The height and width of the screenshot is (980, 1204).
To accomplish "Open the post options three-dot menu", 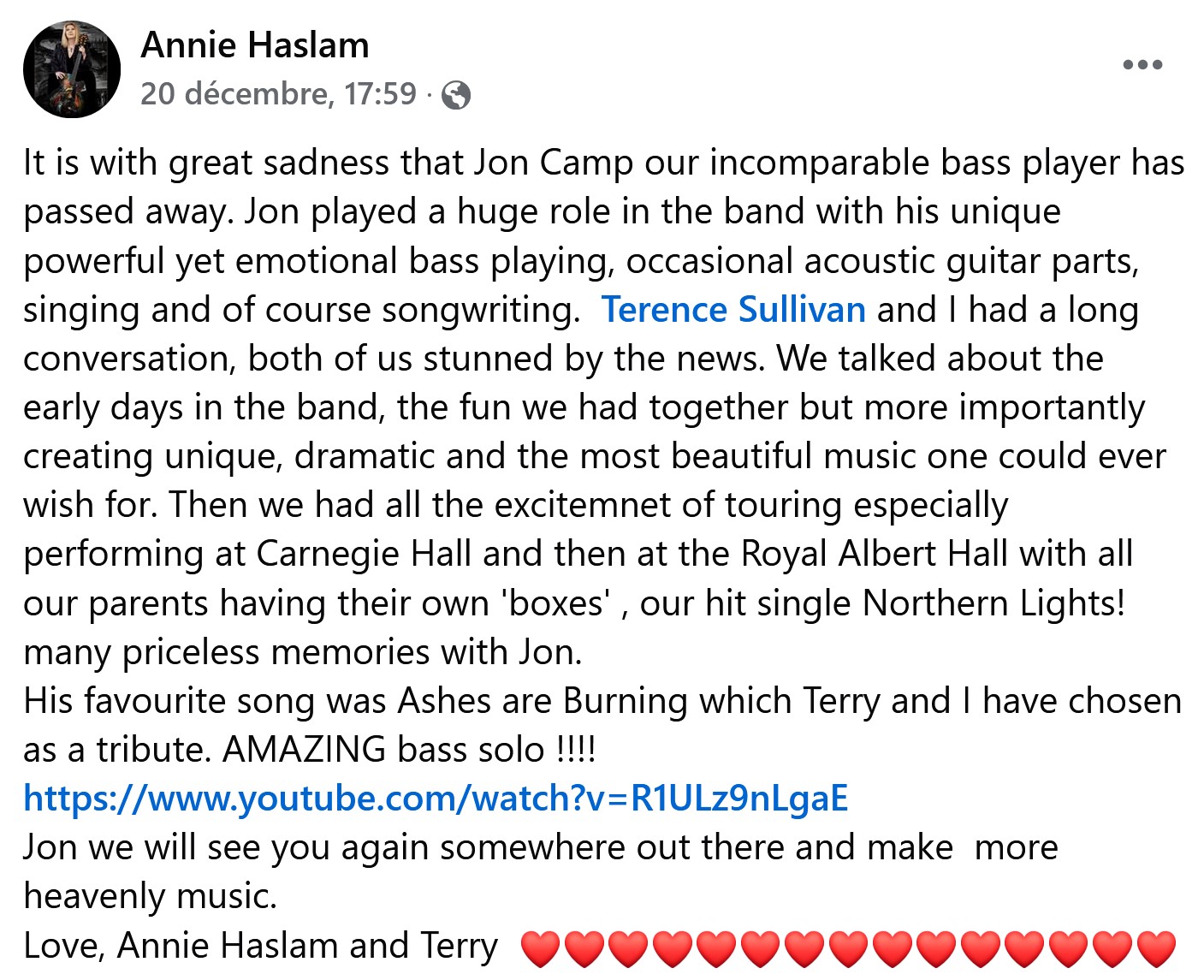I will tap(1142, 65).
